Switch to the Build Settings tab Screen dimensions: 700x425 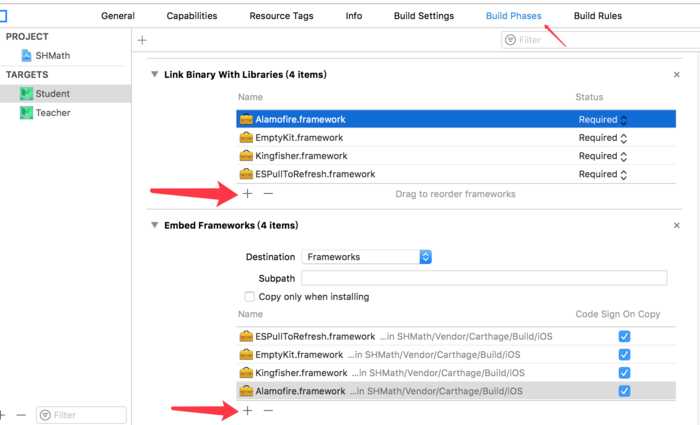(424, 16)
